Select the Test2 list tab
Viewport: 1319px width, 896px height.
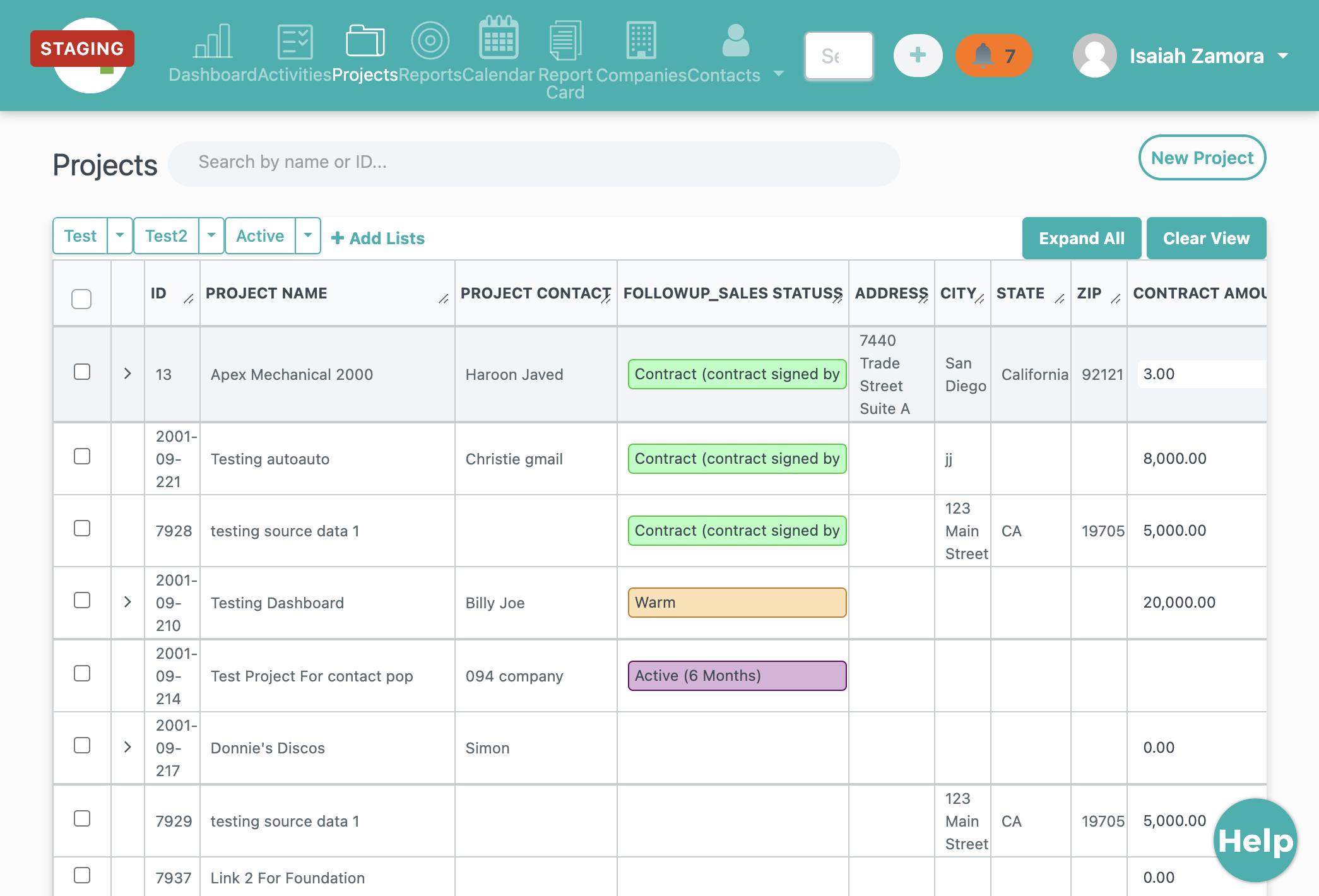[x=166, y=235]
